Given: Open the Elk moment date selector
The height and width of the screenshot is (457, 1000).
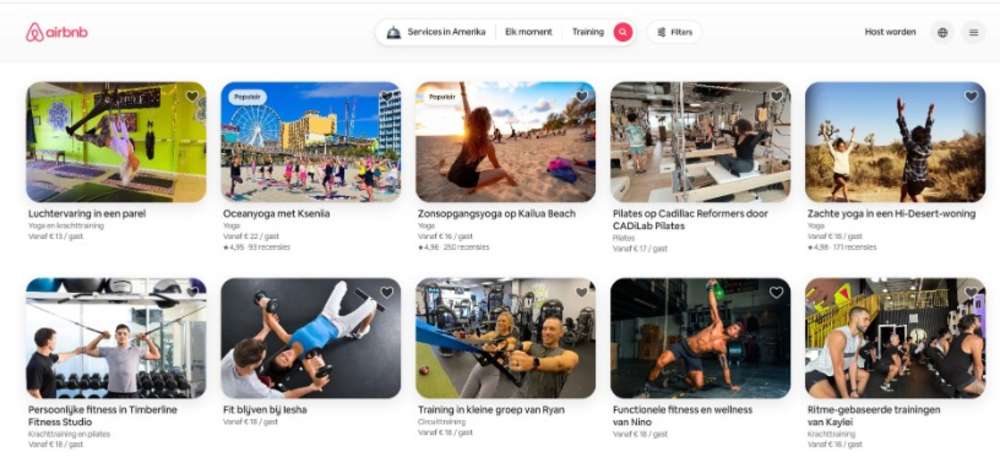Looking at the screenshot, I should click(529, 33).
